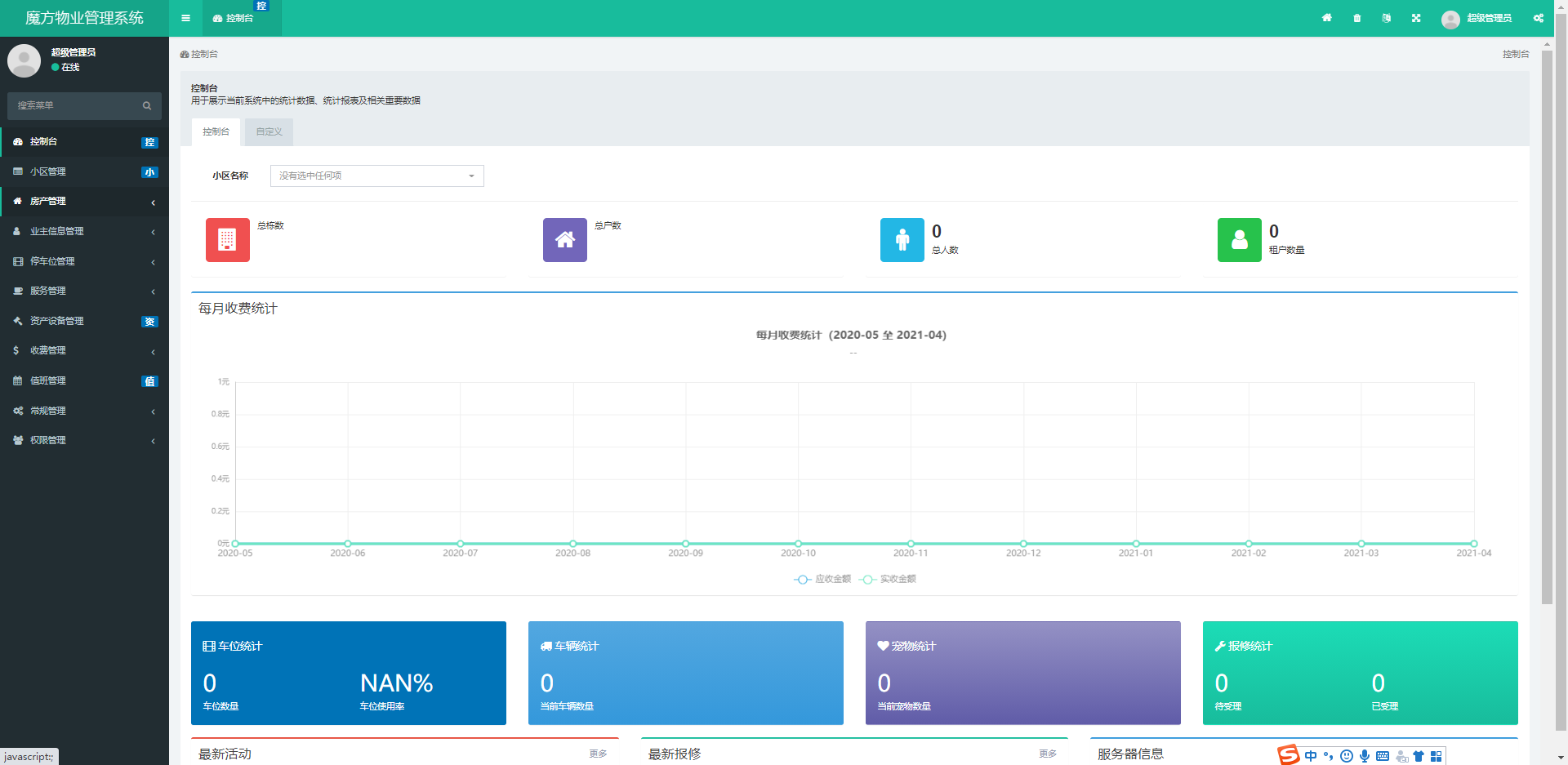The height and width of the screenshot is (765, 1568).
Task: Click the green 租户数量 user icon
Action: point(1239,240)
